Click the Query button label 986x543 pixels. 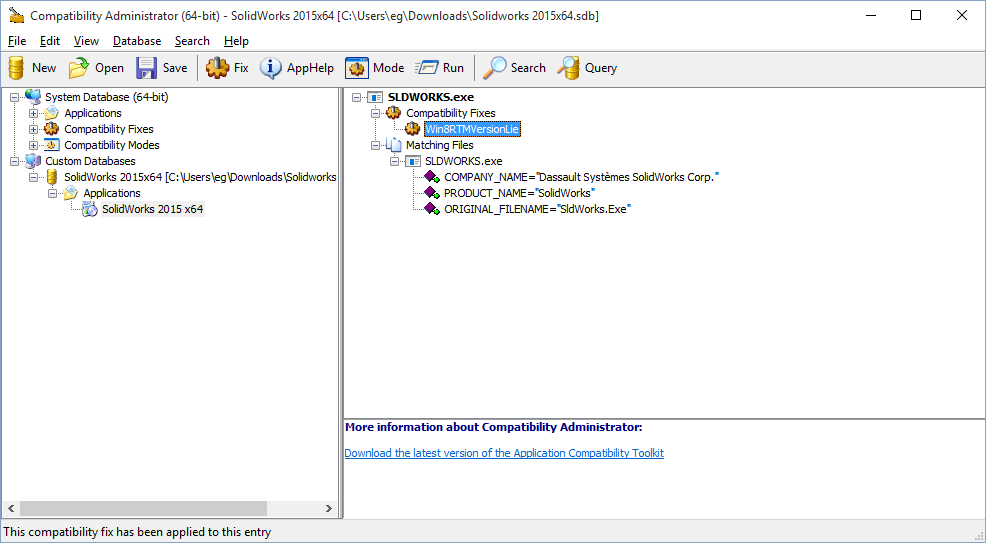pos(601,68)
